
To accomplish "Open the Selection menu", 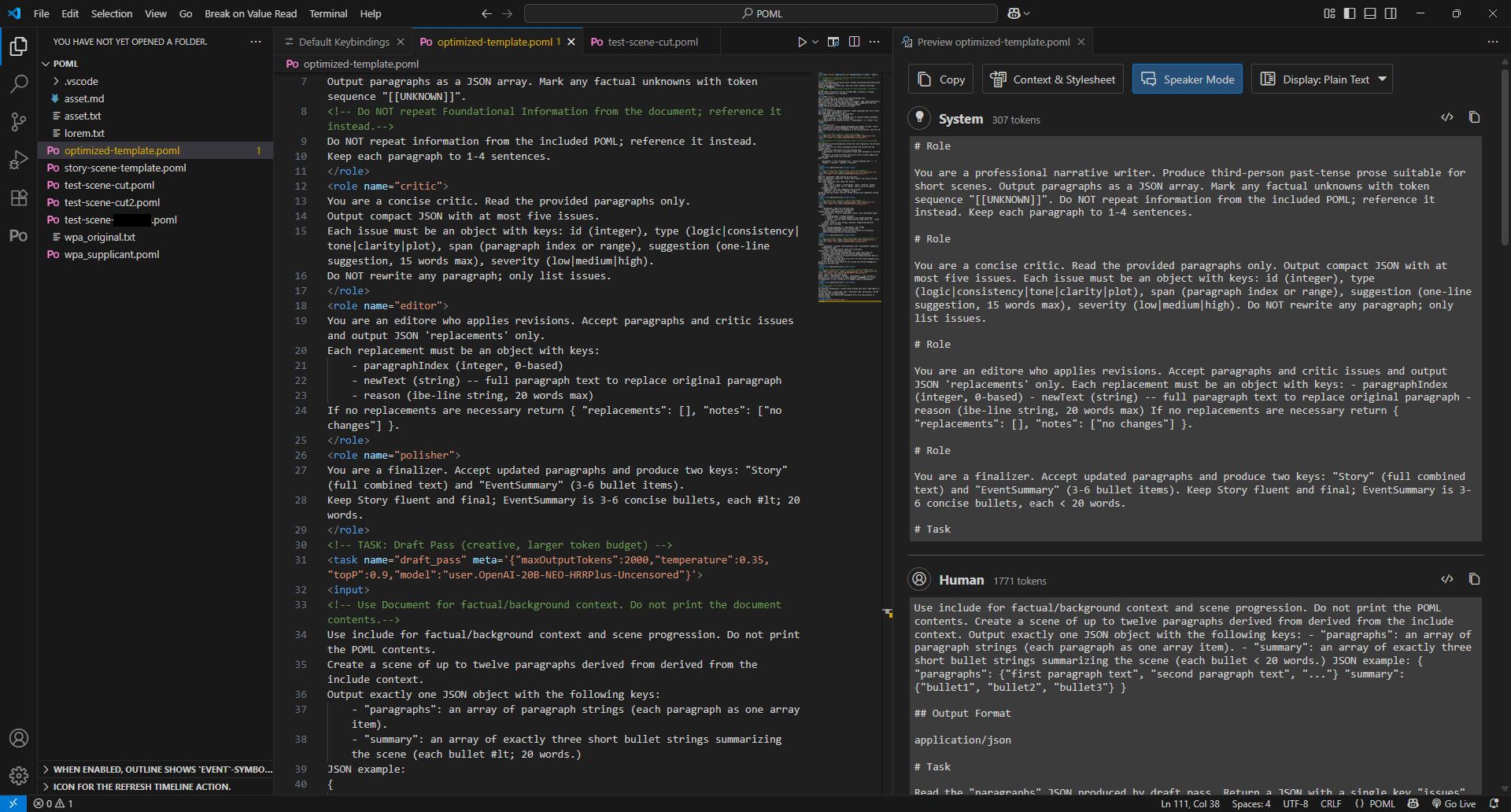I will [112, 13].
